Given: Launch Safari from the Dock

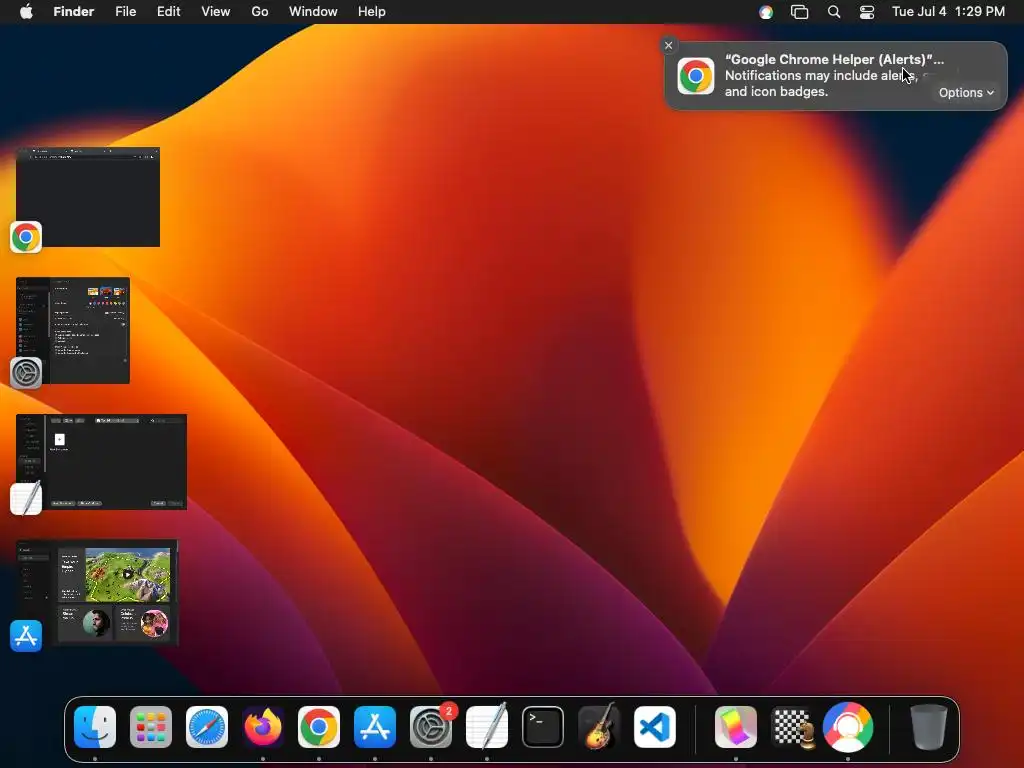Looking at the screenshot, I should tap(207, 727).
